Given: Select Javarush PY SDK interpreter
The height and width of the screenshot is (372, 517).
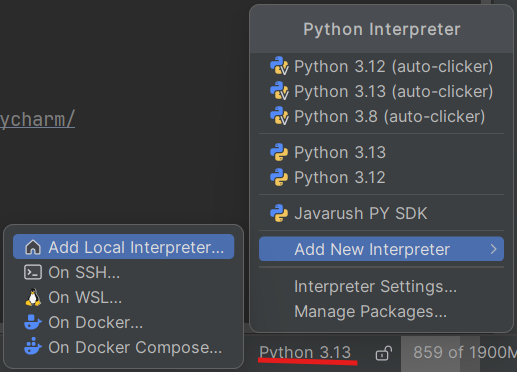Looking at the screenshot, I should [381, 213].
